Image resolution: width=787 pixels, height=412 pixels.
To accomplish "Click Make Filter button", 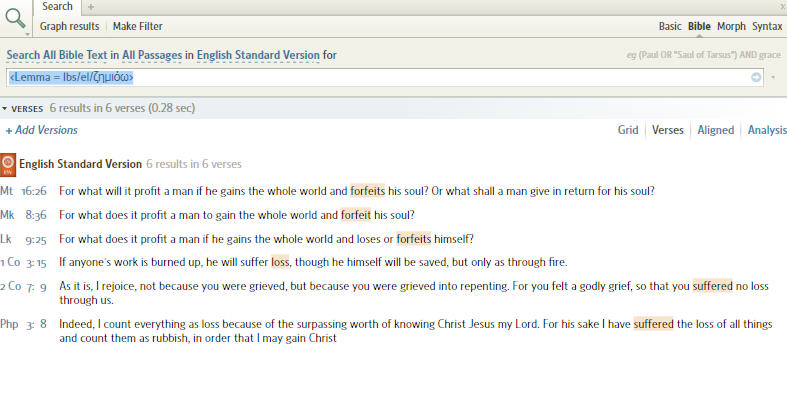I will tap(138, 26).
